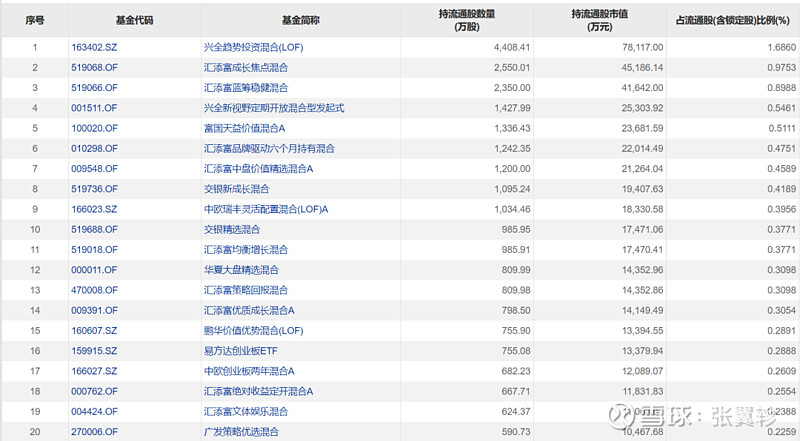
Task: Sort by 序号 column header
Action: [x=35, y=20]
